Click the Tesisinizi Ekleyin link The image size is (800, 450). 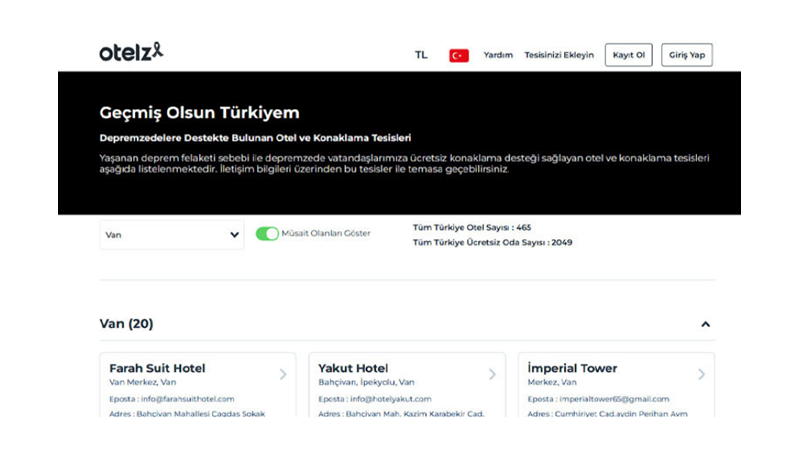point(559,55)
